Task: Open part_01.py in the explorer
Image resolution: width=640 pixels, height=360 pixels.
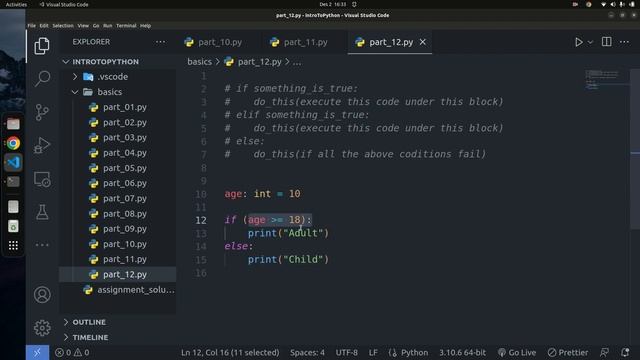Action: point(124,107)
